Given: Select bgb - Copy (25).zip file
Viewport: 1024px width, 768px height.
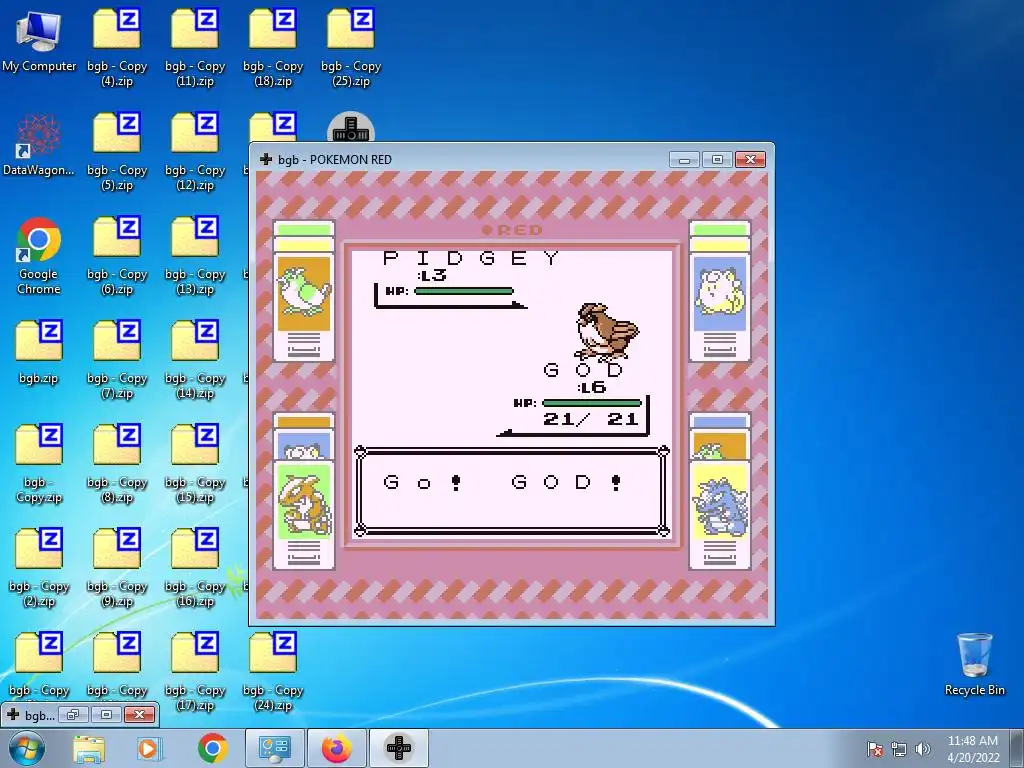Looking at the screenshot, I should click(x=351, y=47).
